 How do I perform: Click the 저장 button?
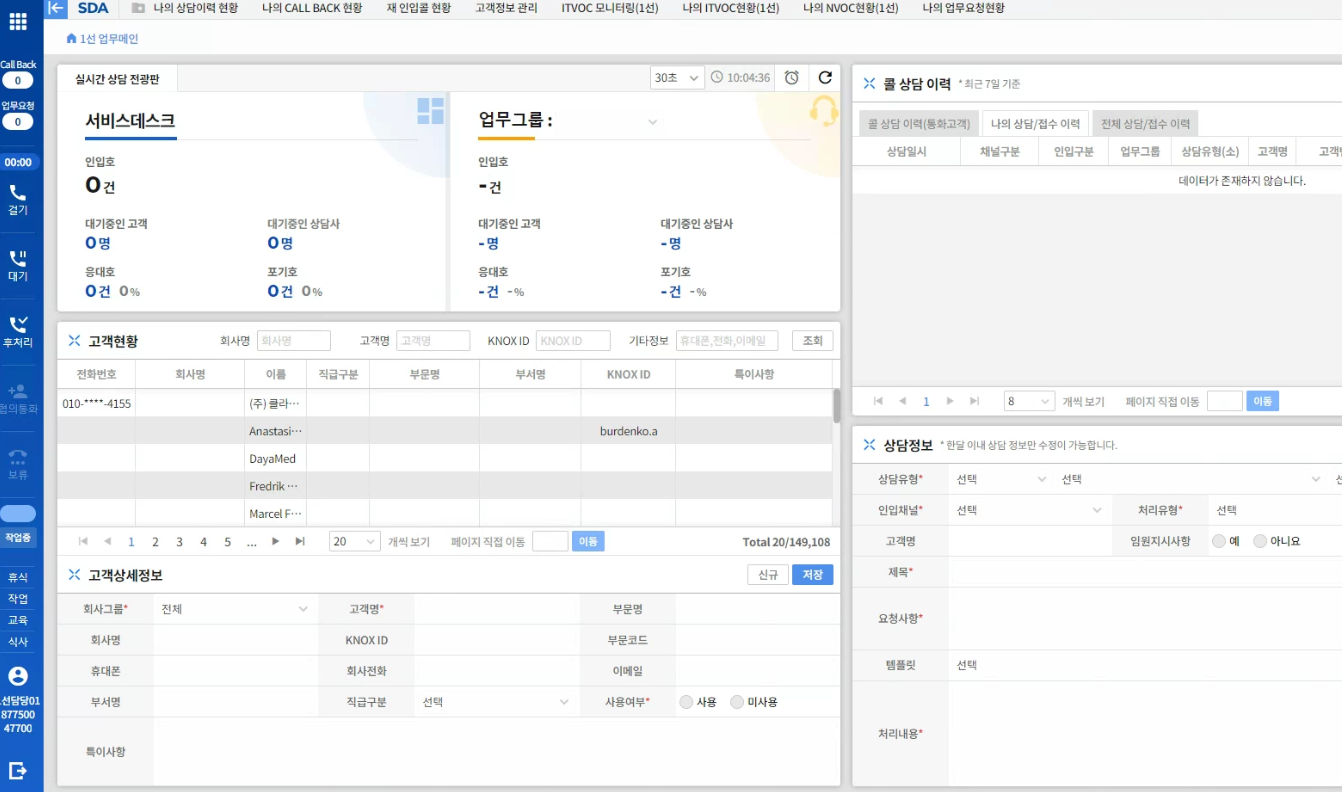(x=812, y=575)
